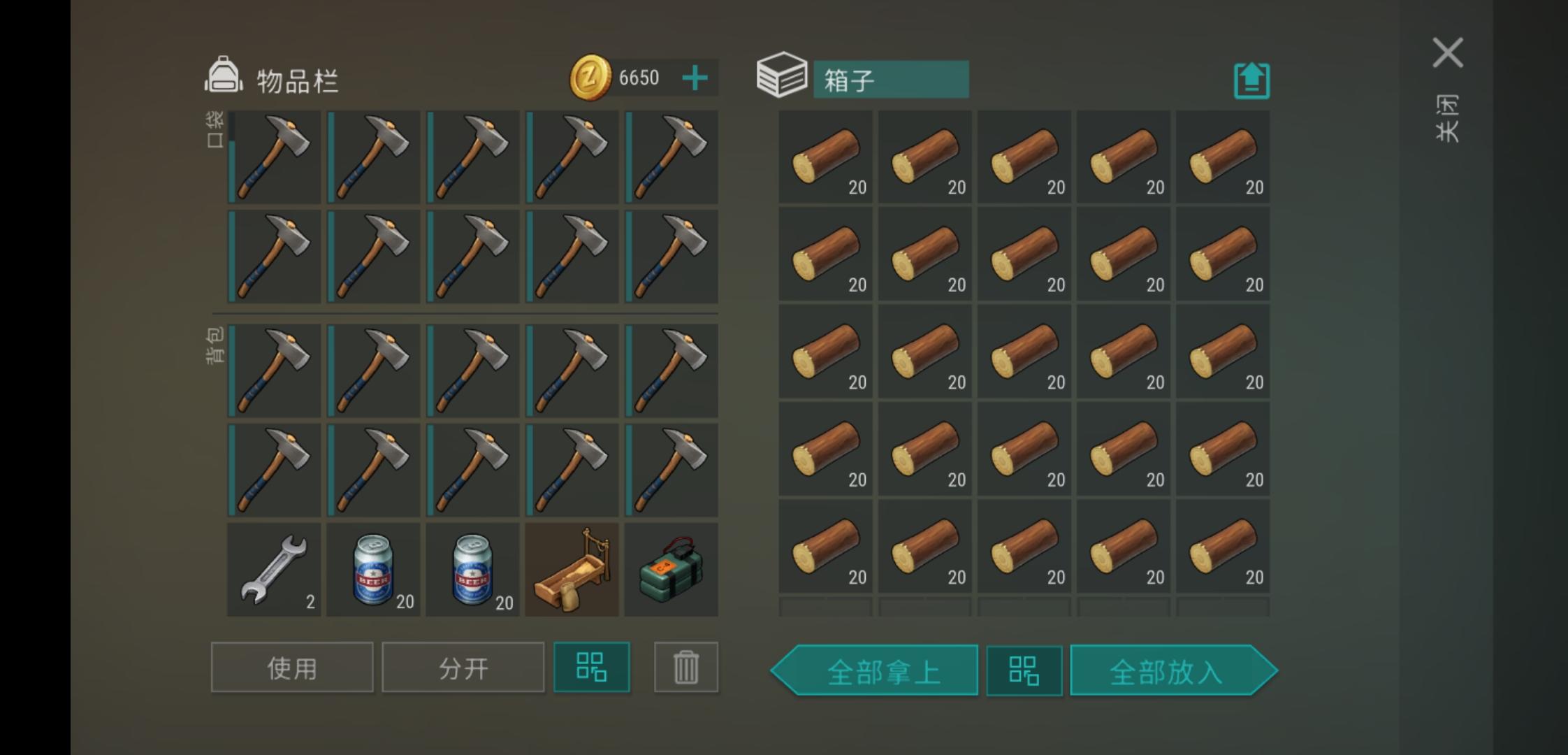This screenshot has height=755, width=1568.
Task: Sort inventory with grid icon button
Action: pyautogui.click(x=591, y=667)
